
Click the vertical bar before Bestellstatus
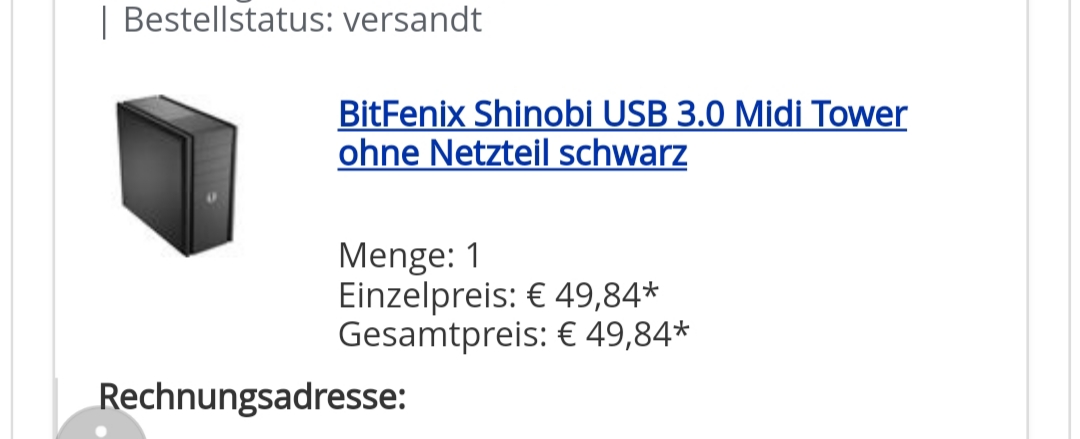104,22
